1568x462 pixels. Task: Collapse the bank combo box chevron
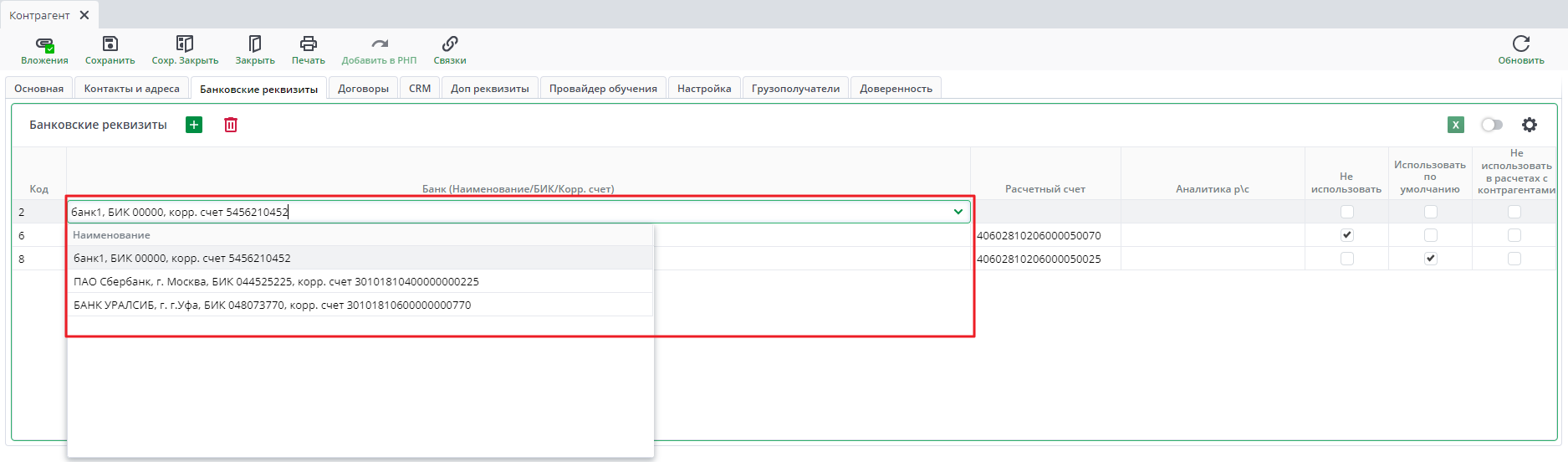958,212
